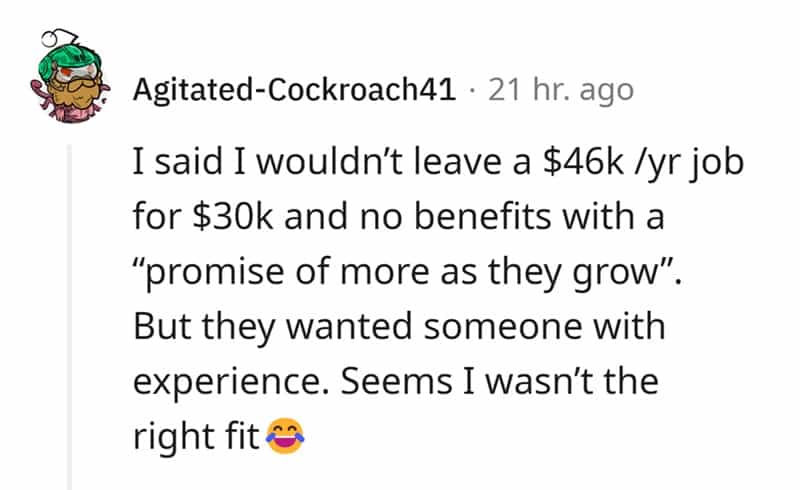Click the "right fit" text
Screen dimensions: 800x490
[x=195, y=435]
